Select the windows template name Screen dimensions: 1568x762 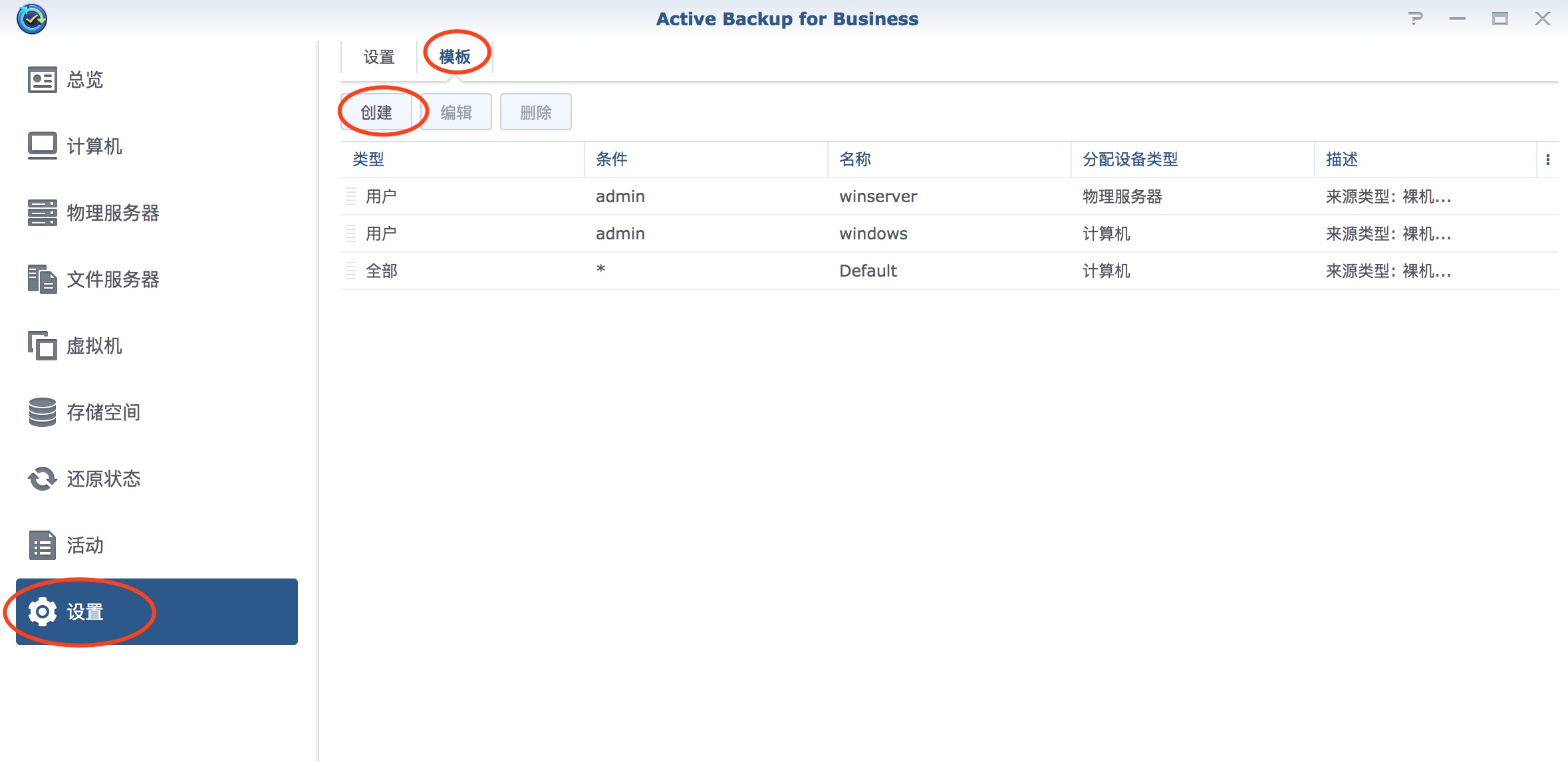click(874, 233)
